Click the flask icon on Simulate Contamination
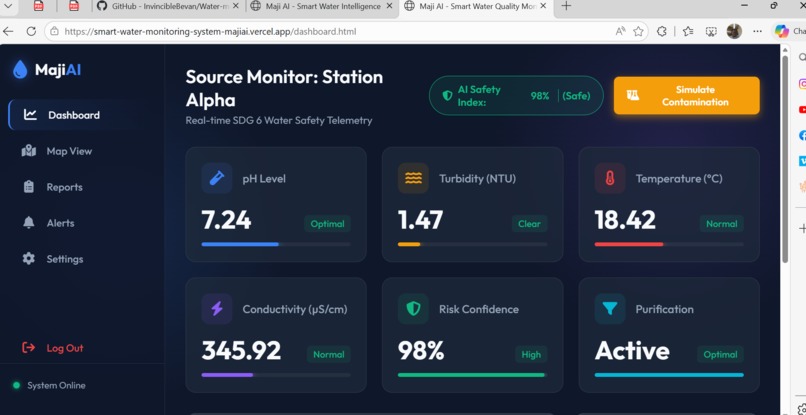The height and width of the screenshot is (415, 806). click(633, 96)
